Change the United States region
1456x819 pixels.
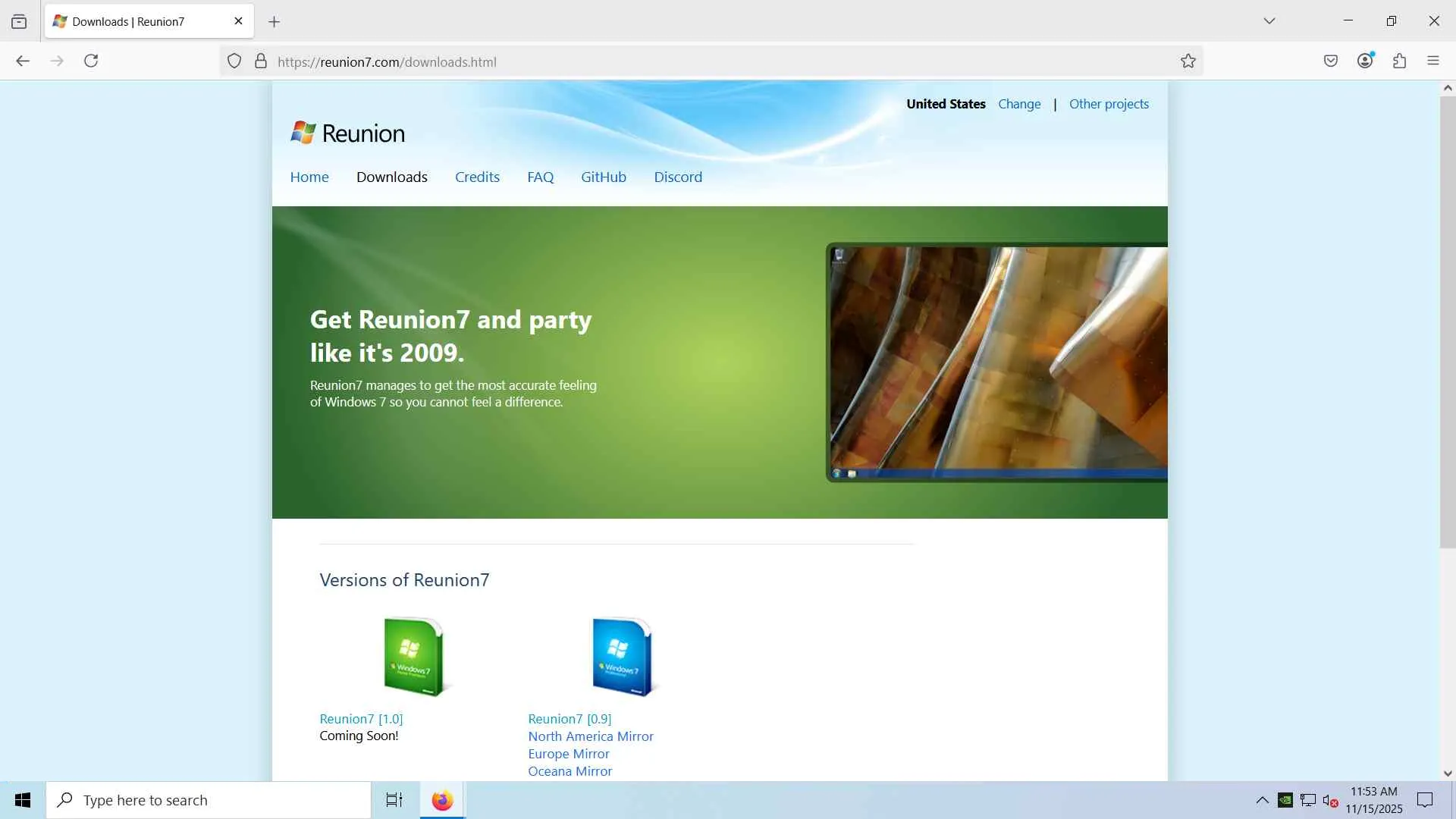click(1018, 104)
